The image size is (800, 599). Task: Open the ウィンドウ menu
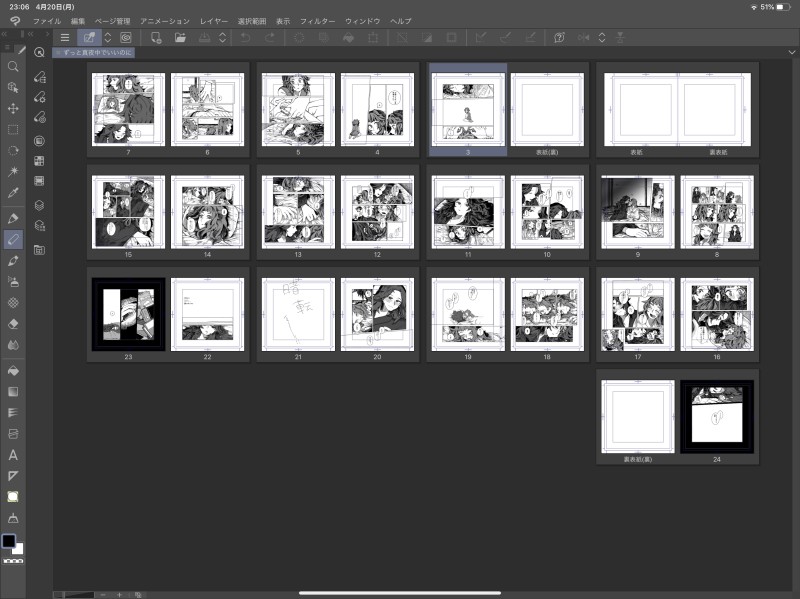[x=363, y=21]
